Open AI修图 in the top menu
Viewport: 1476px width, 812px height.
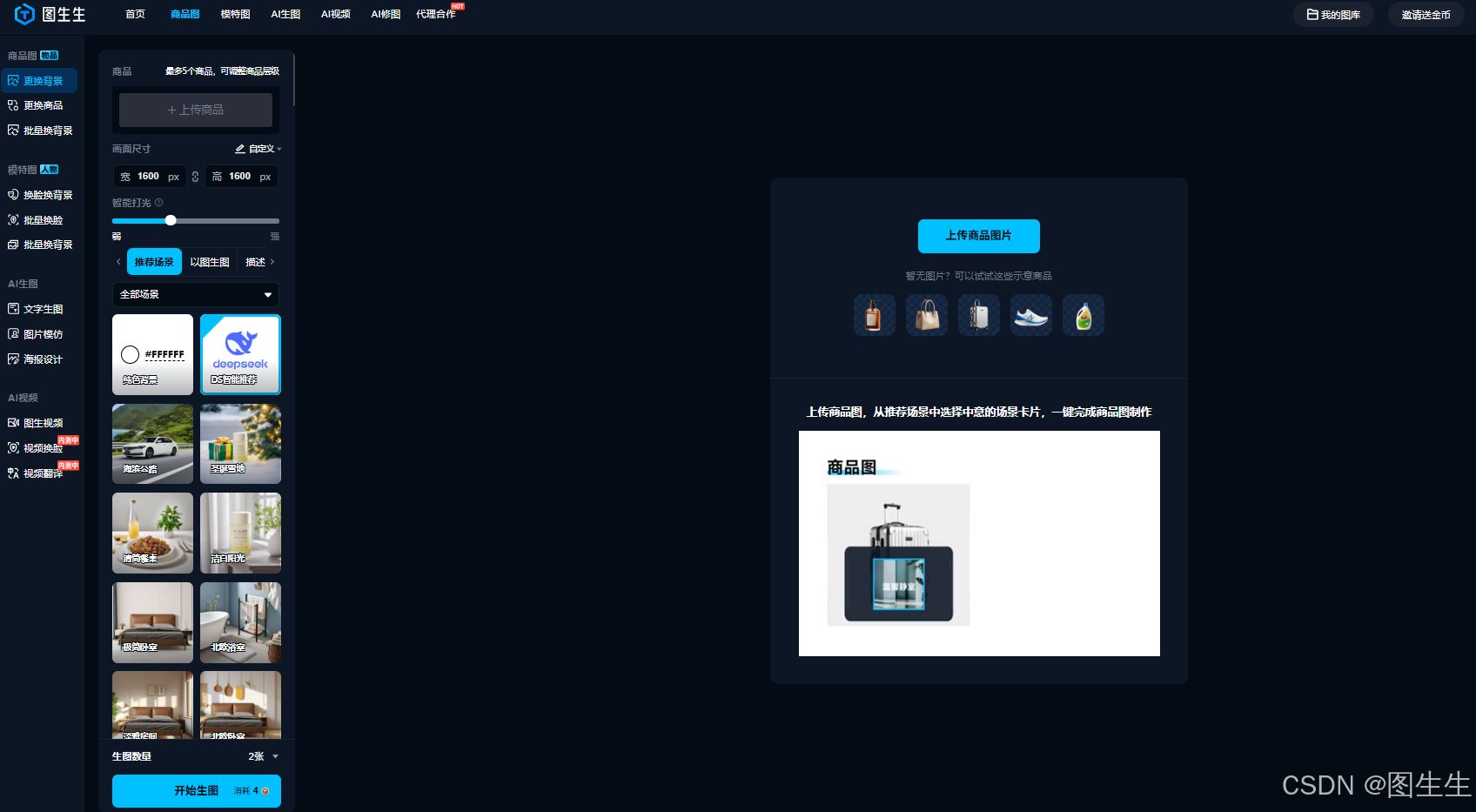(x=386, y=14)
